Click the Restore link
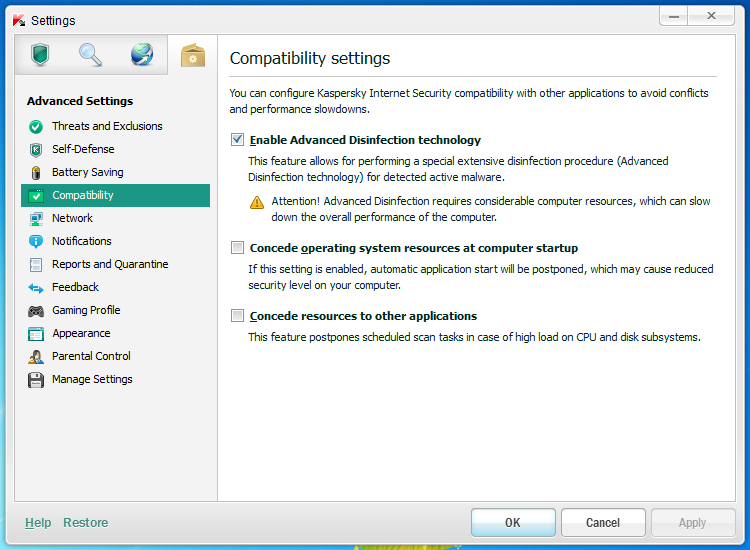The width and height of the screenshot is (750, 550). 85,523
